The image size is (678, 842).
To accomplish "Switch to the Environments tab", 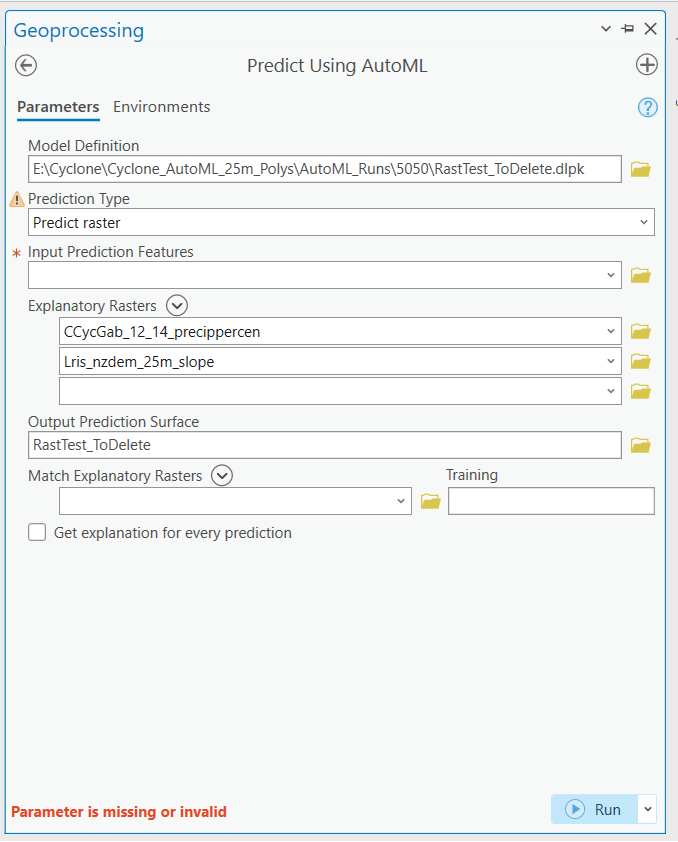I will click(x=161, y=107).
